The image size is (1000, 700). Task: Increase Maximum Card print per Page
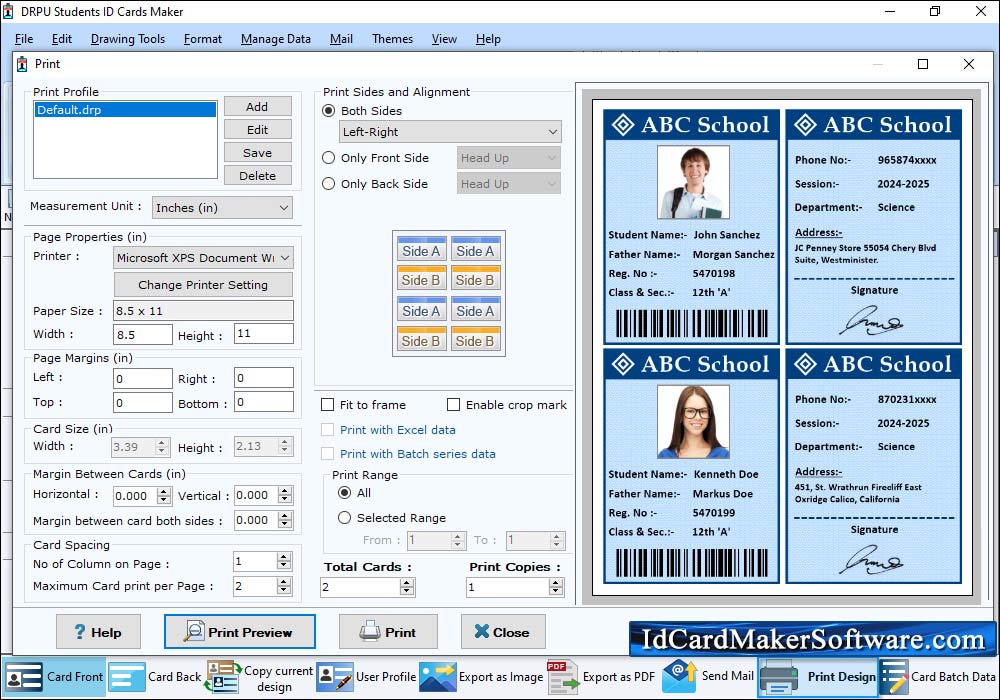click(284, 581)
